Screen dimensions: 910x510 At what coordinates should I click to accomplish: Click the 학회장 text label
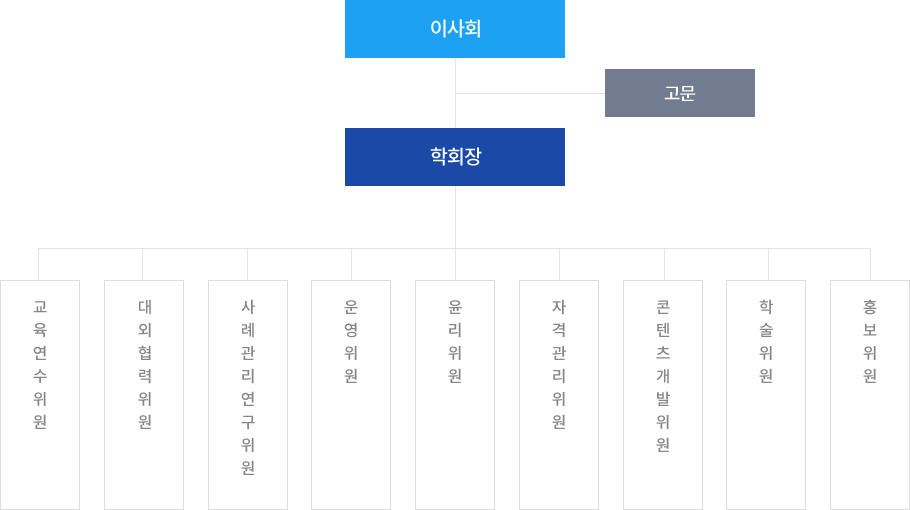click(x=455, y=156)
